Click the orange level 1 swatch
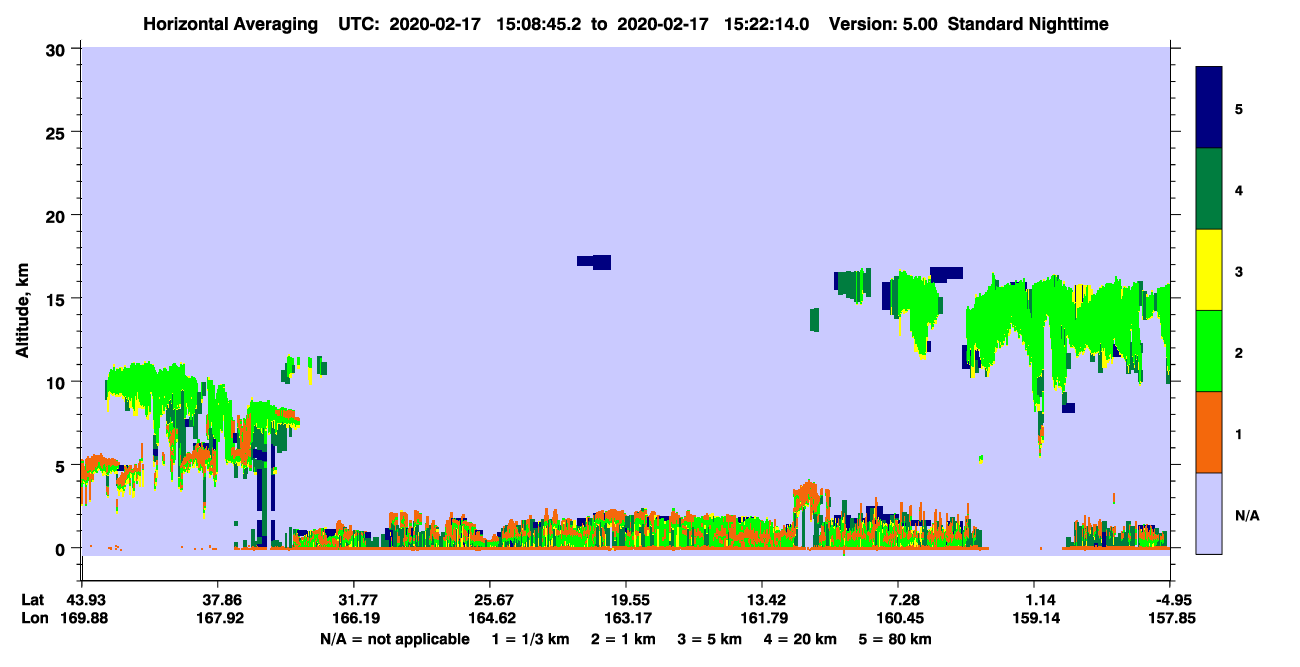Image resolution: width=1300 pixels, height=667 pixels. (x=1209, y=432)
